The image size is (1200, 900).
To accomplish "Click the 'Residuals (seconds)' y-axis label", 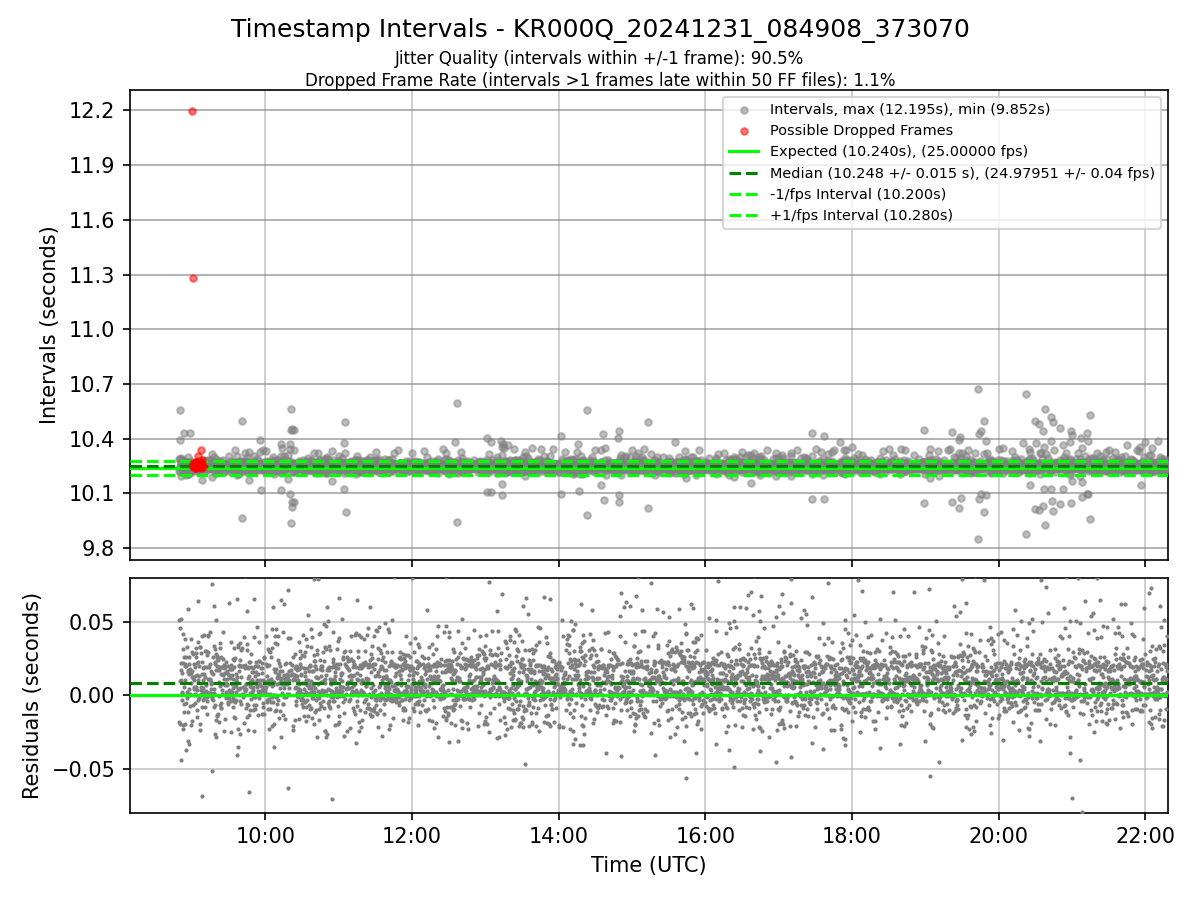I will click(32, 696).
